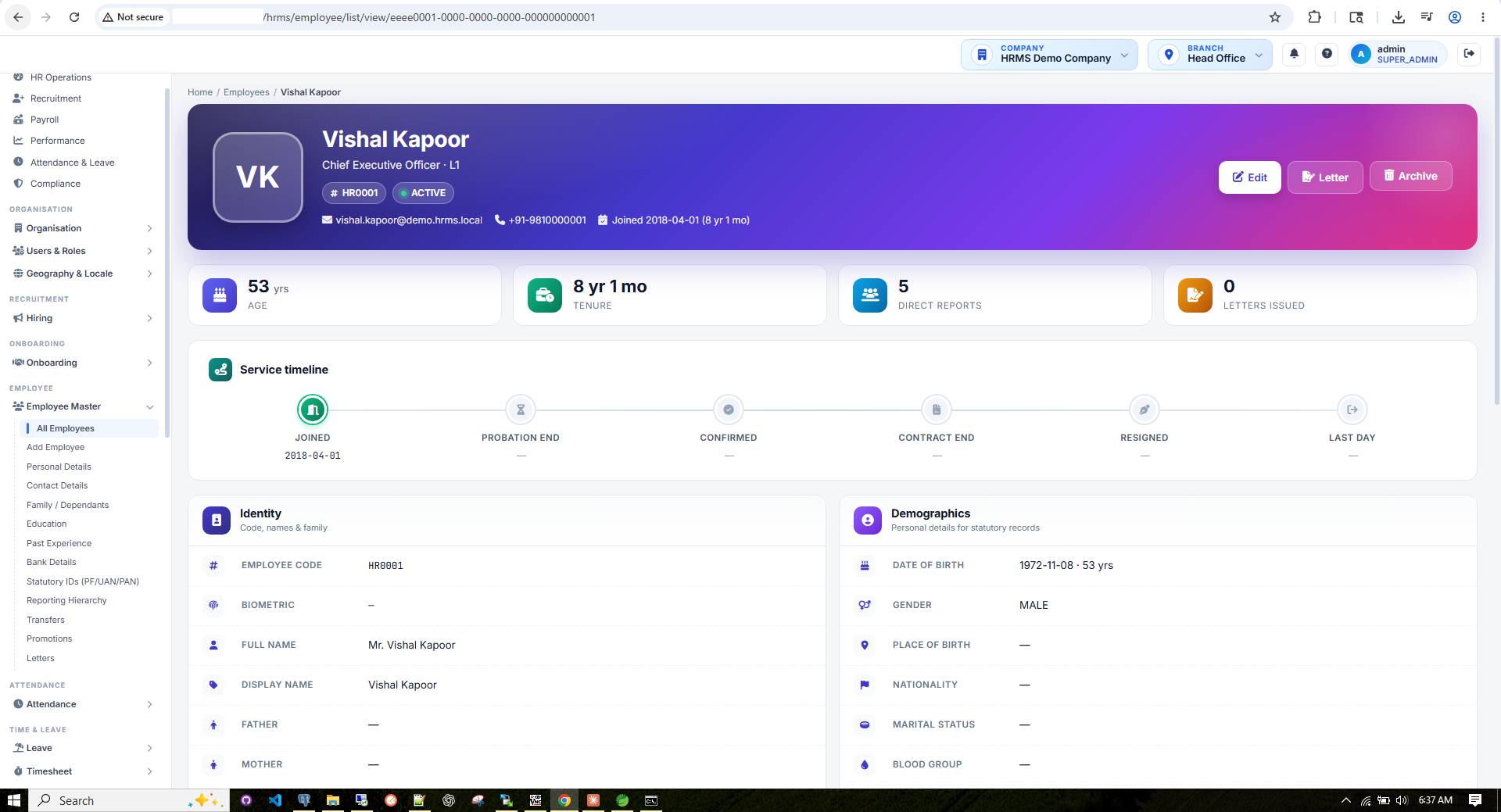Click the logout icon in the header
The width and height of the screenshot is (1501, 812).
point(1469,54)
